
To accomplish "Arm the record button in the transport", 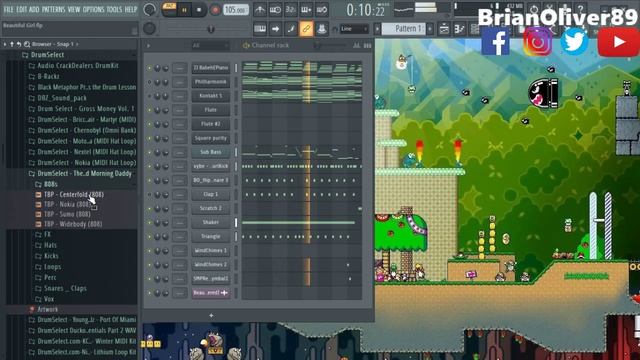I will (215, 10).
